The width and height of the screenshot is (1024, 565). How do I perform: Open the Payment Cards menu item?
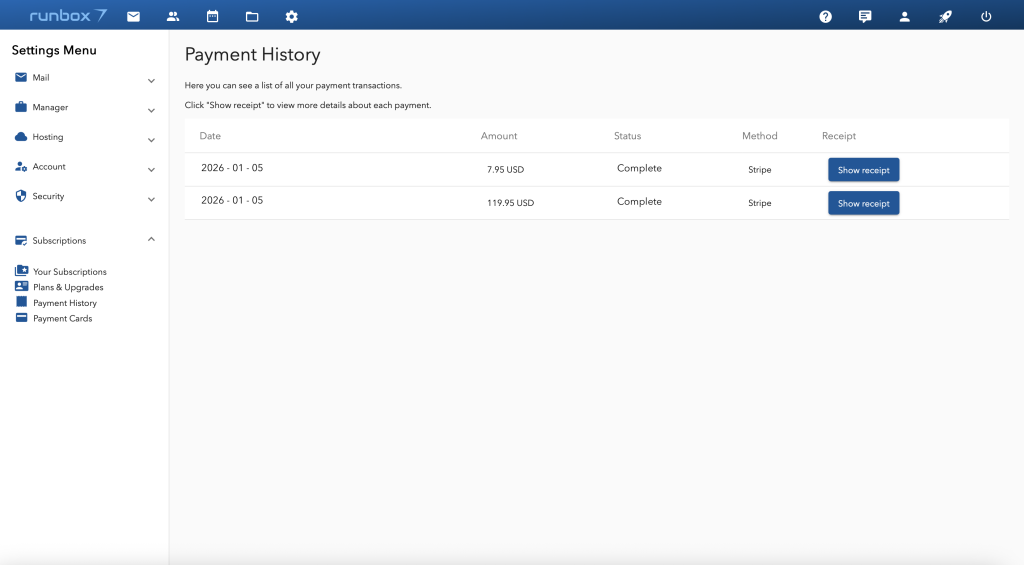[x=62, y=319]
